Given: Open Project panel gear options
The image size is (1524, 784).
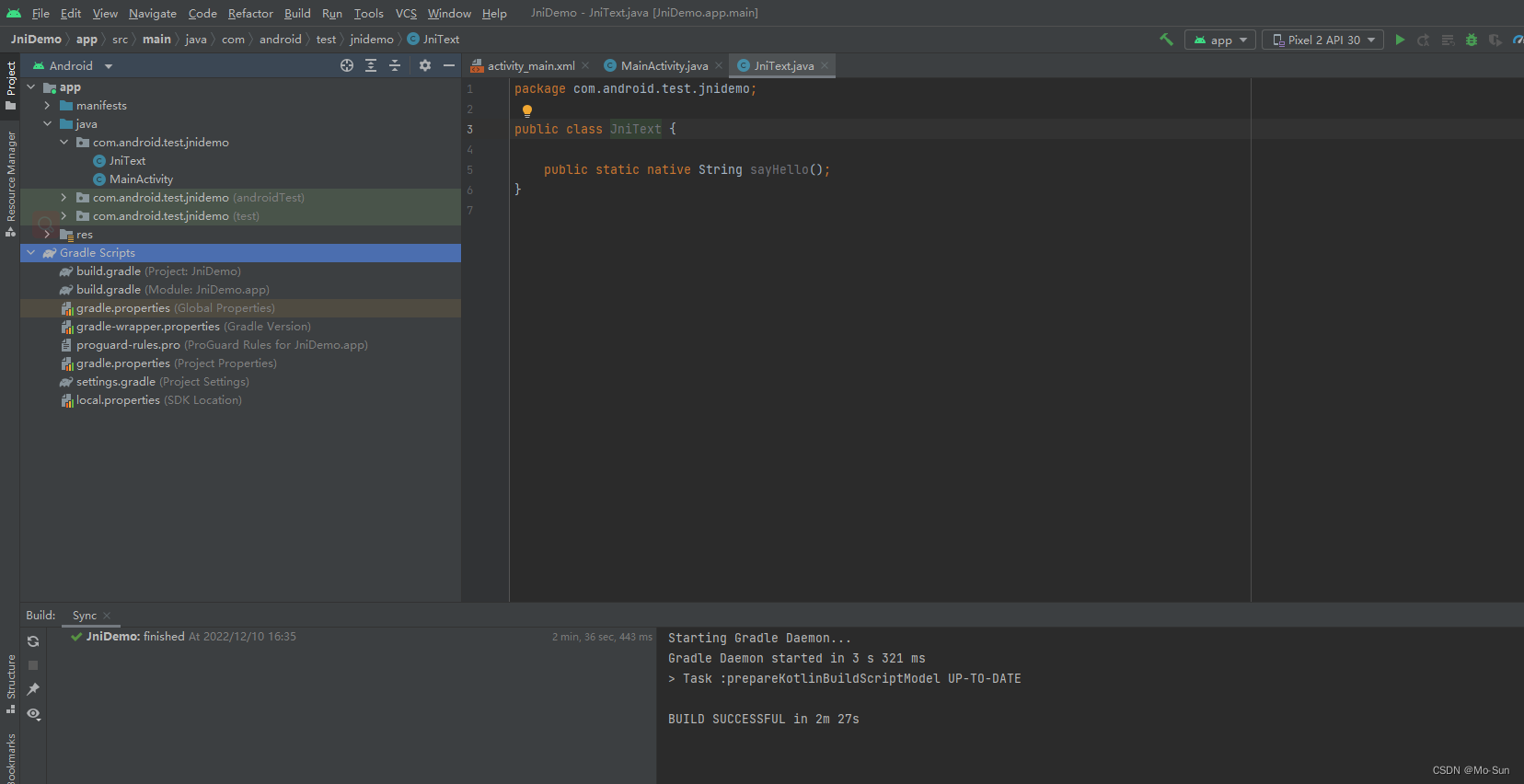Looking at the screenshot, I should [425, 65].
